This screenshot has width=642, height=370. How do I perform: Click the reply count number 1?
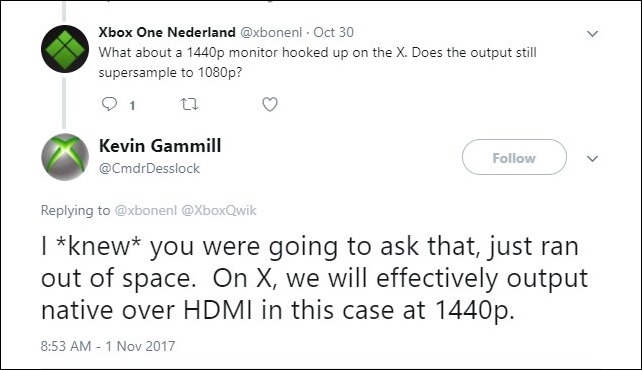(132, 106)
